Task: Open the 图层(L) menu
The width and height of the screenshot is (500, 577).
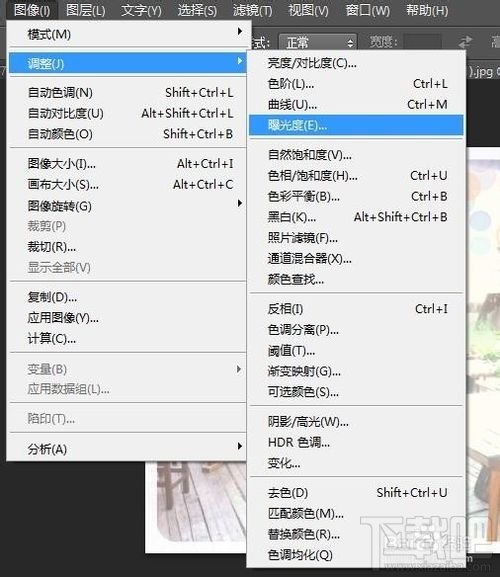Action: pyautogui.click(x=86, y=10)
